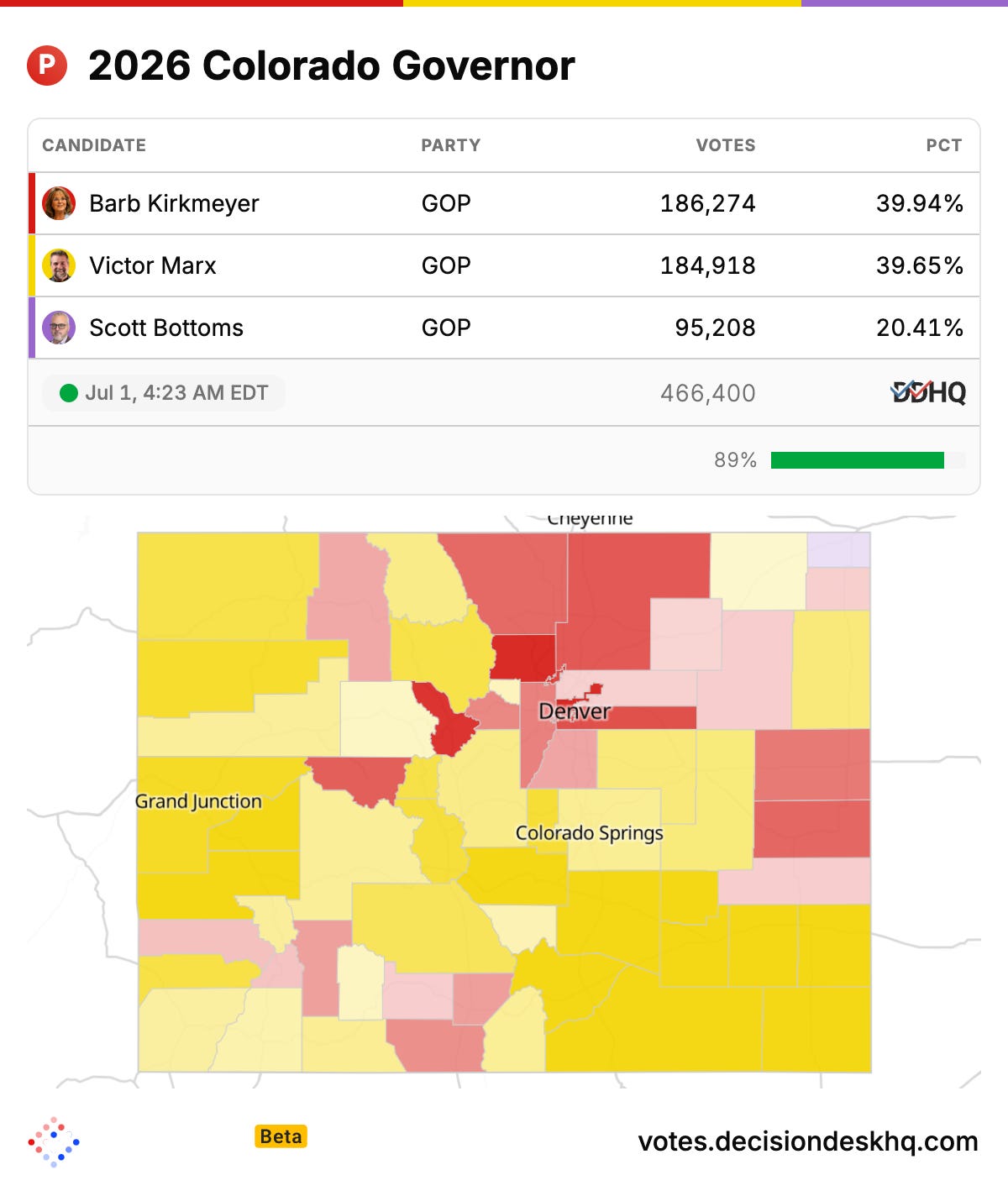The height and width of the screenshot is (1196, 1008).
Task: Click the red P primary icon
Action: pyautogui.click(x=47, y=66)
